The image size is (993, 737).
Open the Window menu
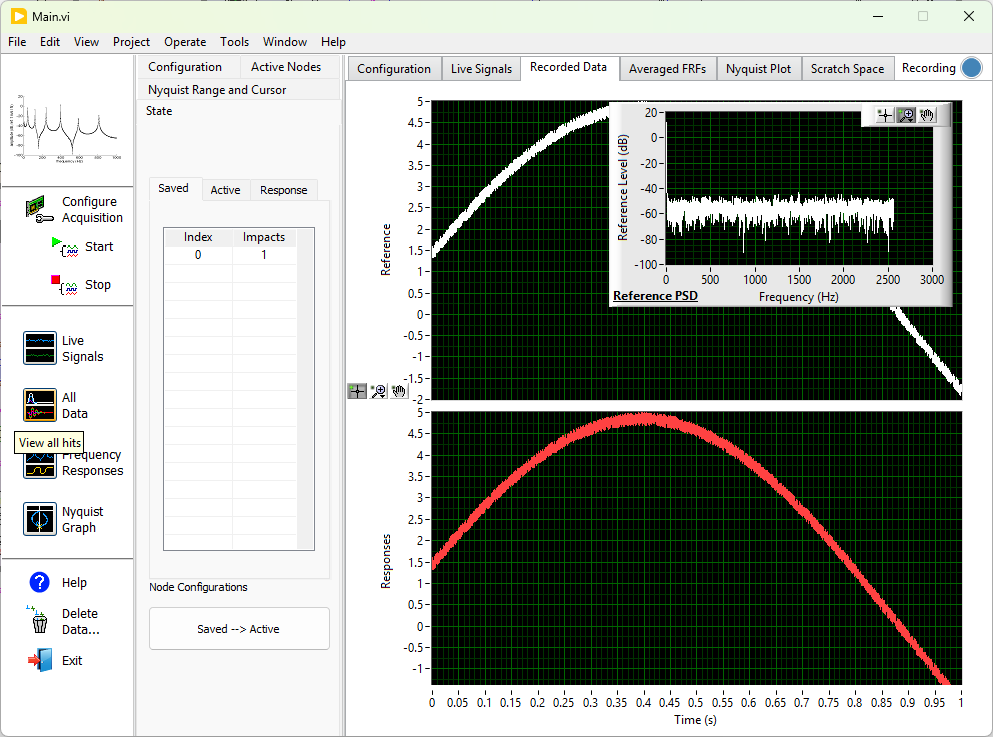[x=285, y=42]
